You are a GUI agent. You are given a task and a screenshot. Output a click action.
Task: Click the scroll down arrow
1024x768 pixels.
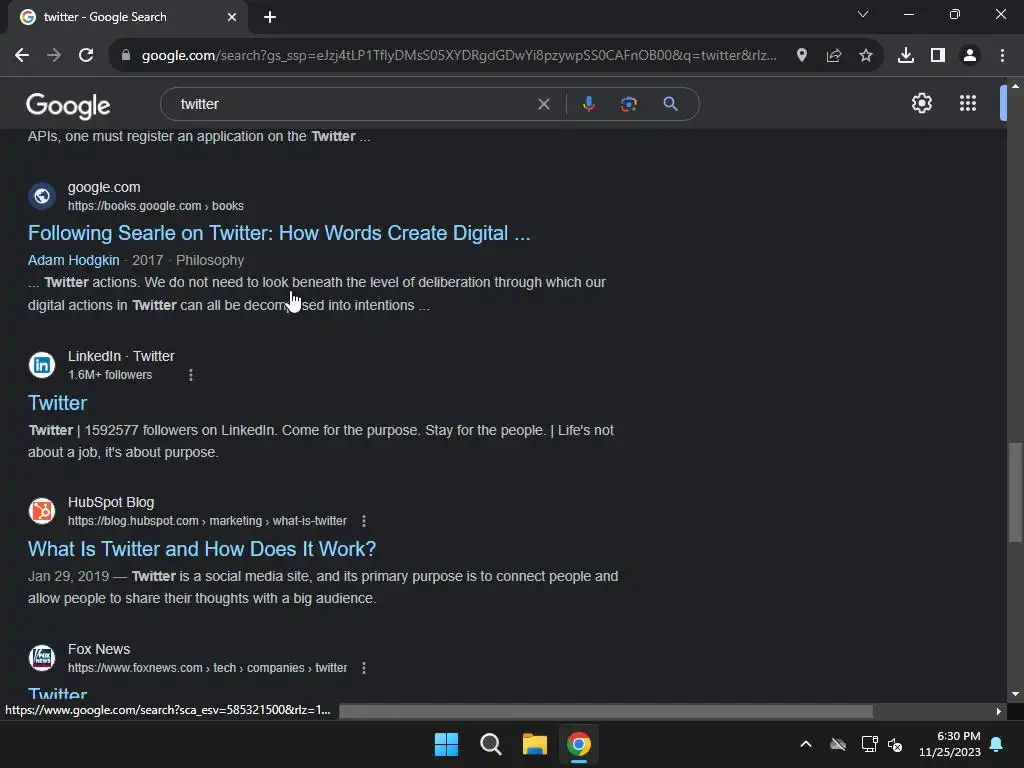click(1015, 695)
